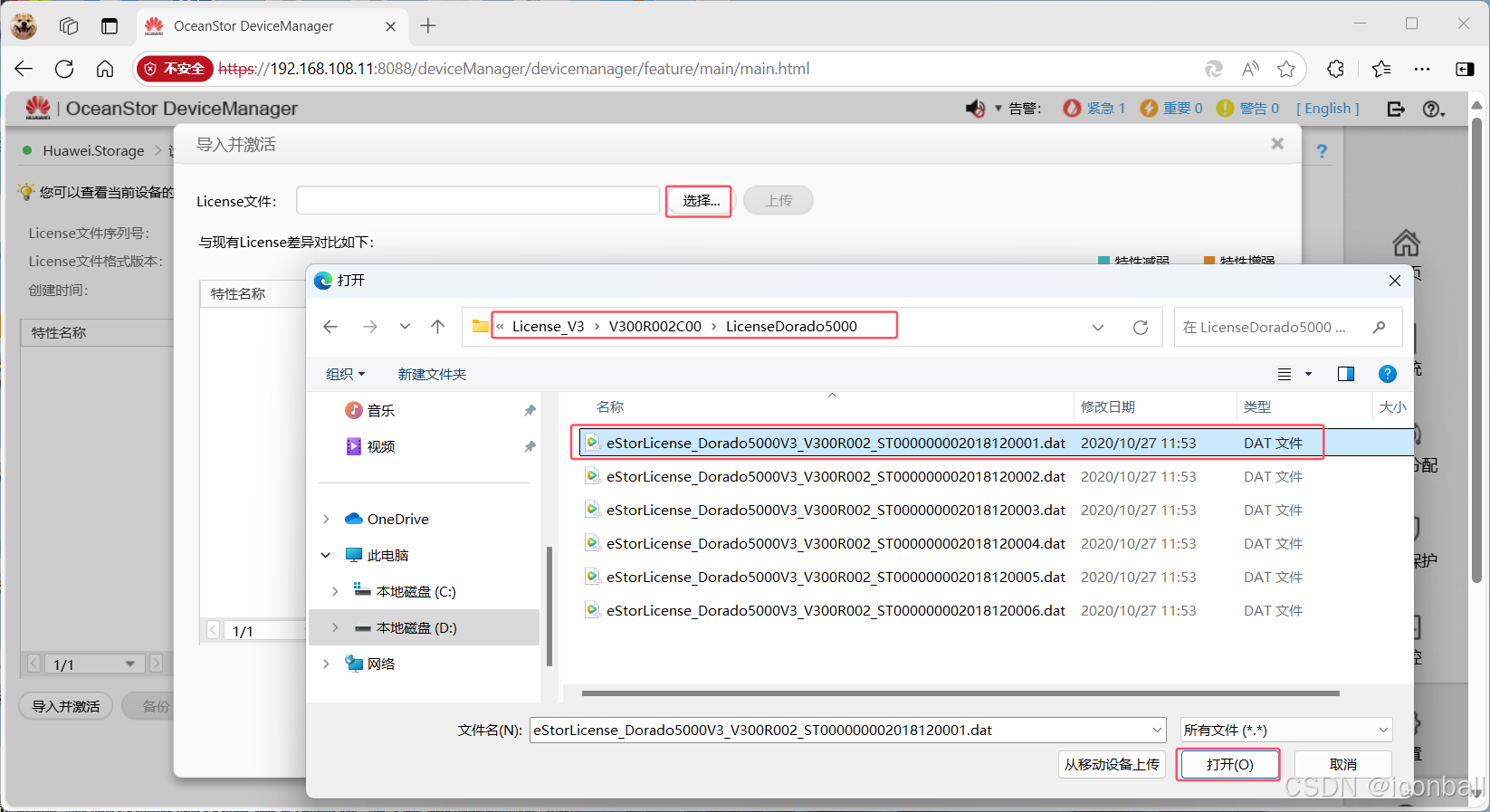
Task: Open the read aloud icon in address bar
Action: (x=1251, y=69)
